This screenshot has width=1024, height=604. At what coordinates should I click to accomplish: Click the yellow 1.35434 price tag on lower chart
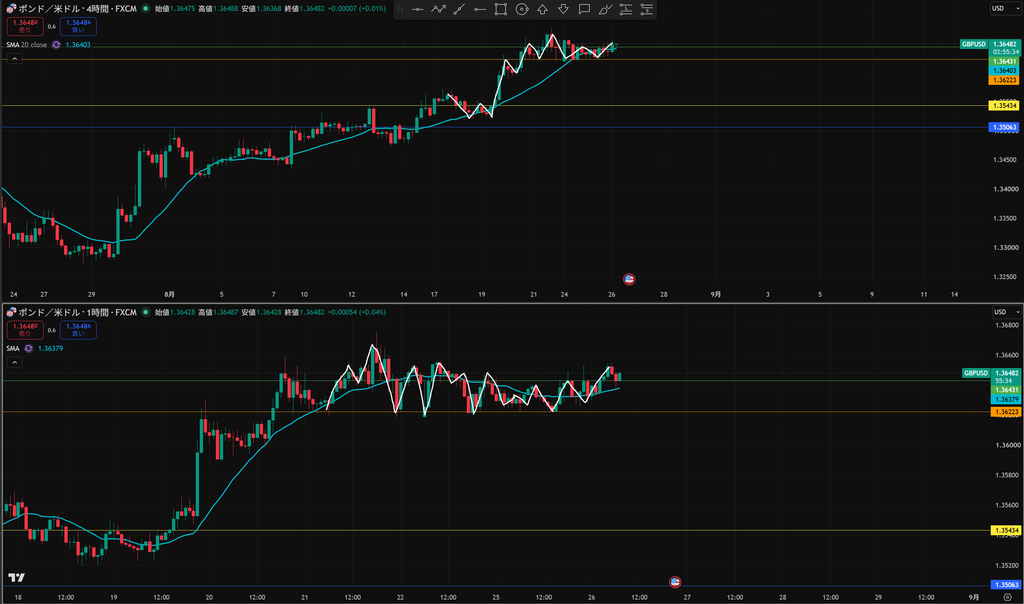(x=1006, y=531)
